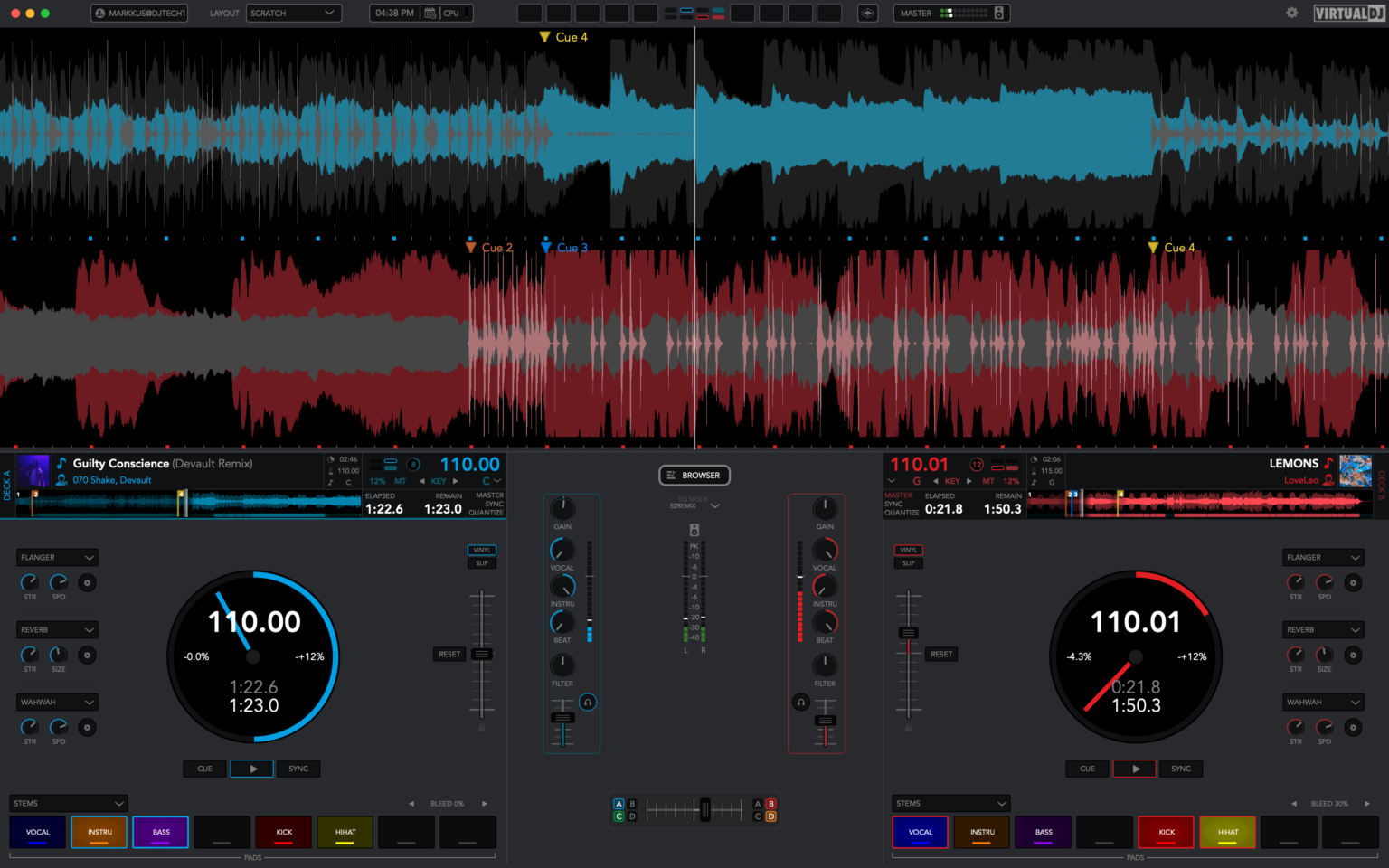Click the headphone icon on right mixer channel
Screen dimensions: 1389x868
[800, 702]
